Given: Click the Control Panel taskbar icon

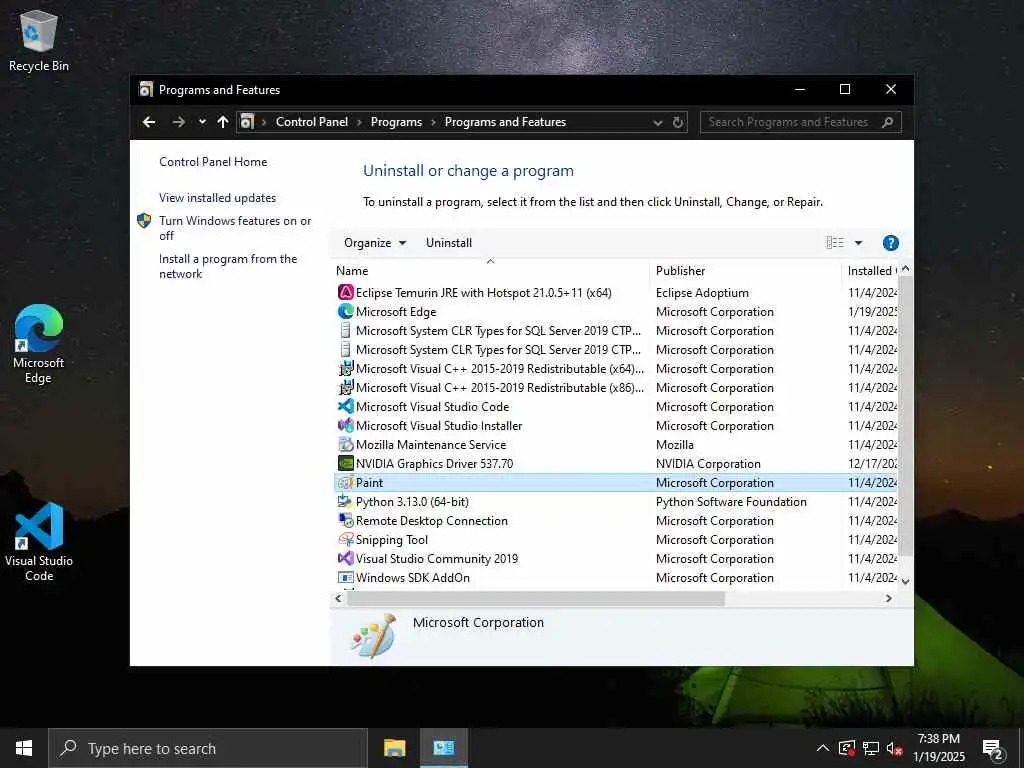Looking at the screenshot, I should click(x=443, y=748).
